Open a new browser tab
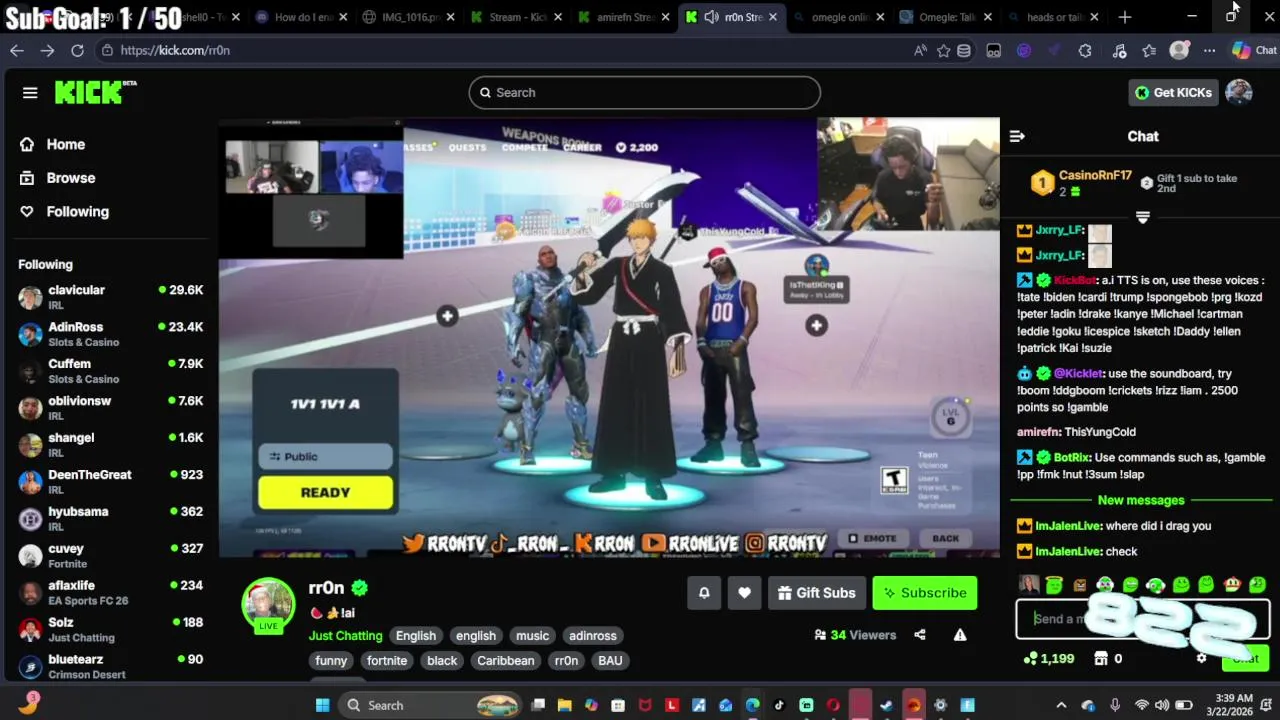 pyautogui.click(x=1125, y=17)
